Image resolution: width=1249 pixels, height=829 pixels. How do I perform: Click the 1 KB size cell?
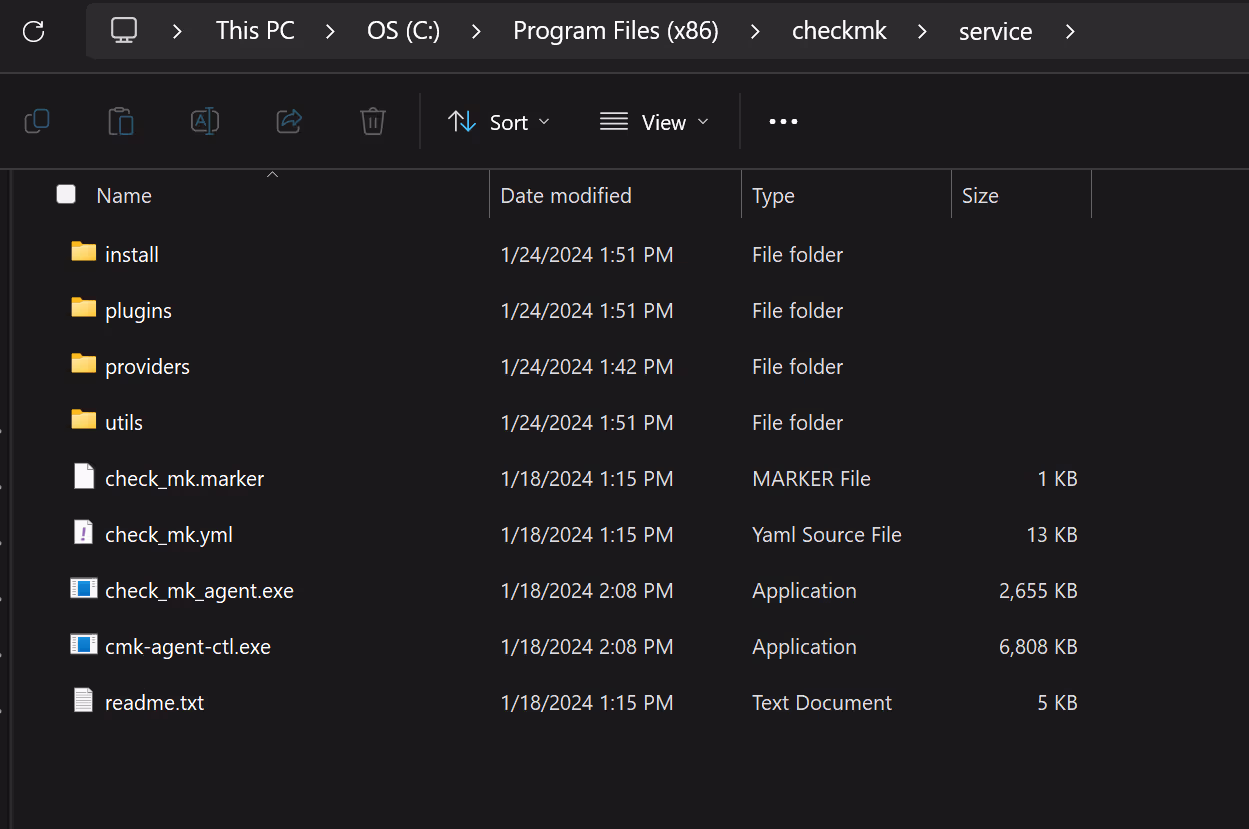1057,478
